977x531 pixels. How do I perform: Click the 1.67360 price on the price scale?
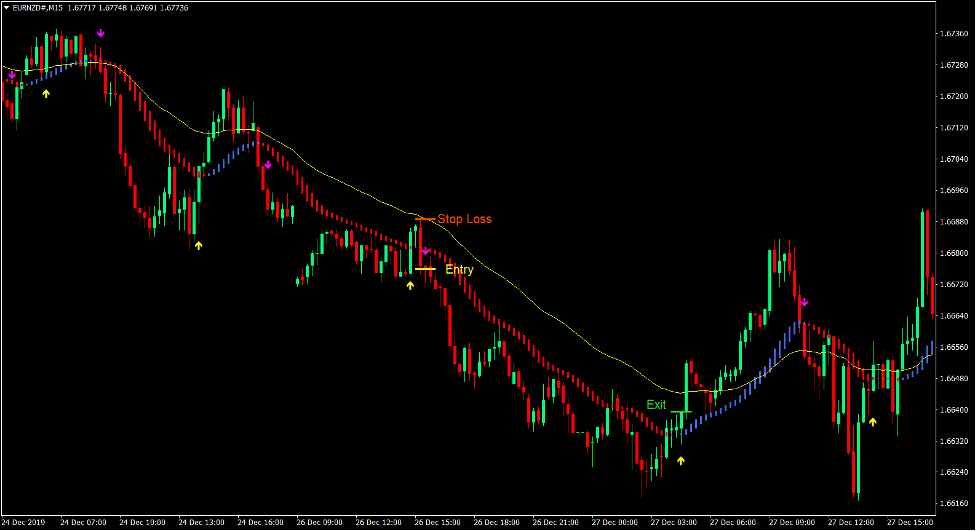point(953,34)
